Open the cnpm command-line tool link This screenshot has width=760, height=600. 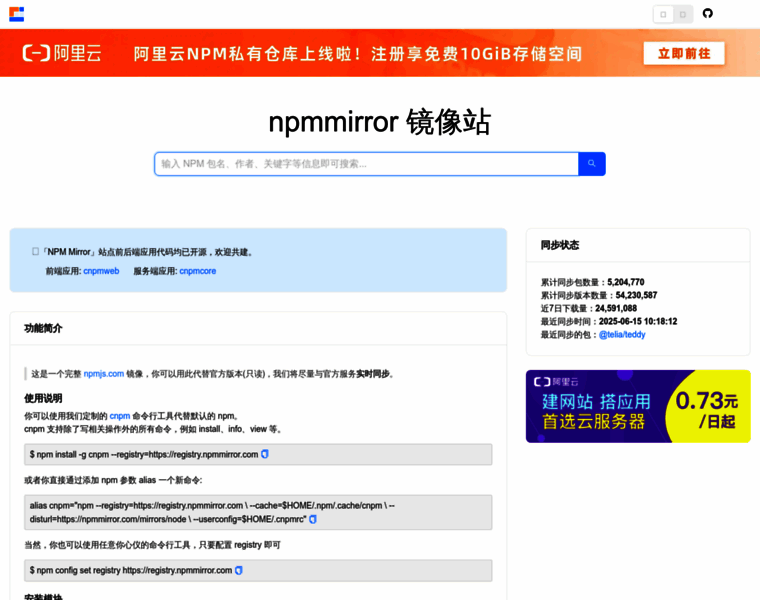[120, 416]
